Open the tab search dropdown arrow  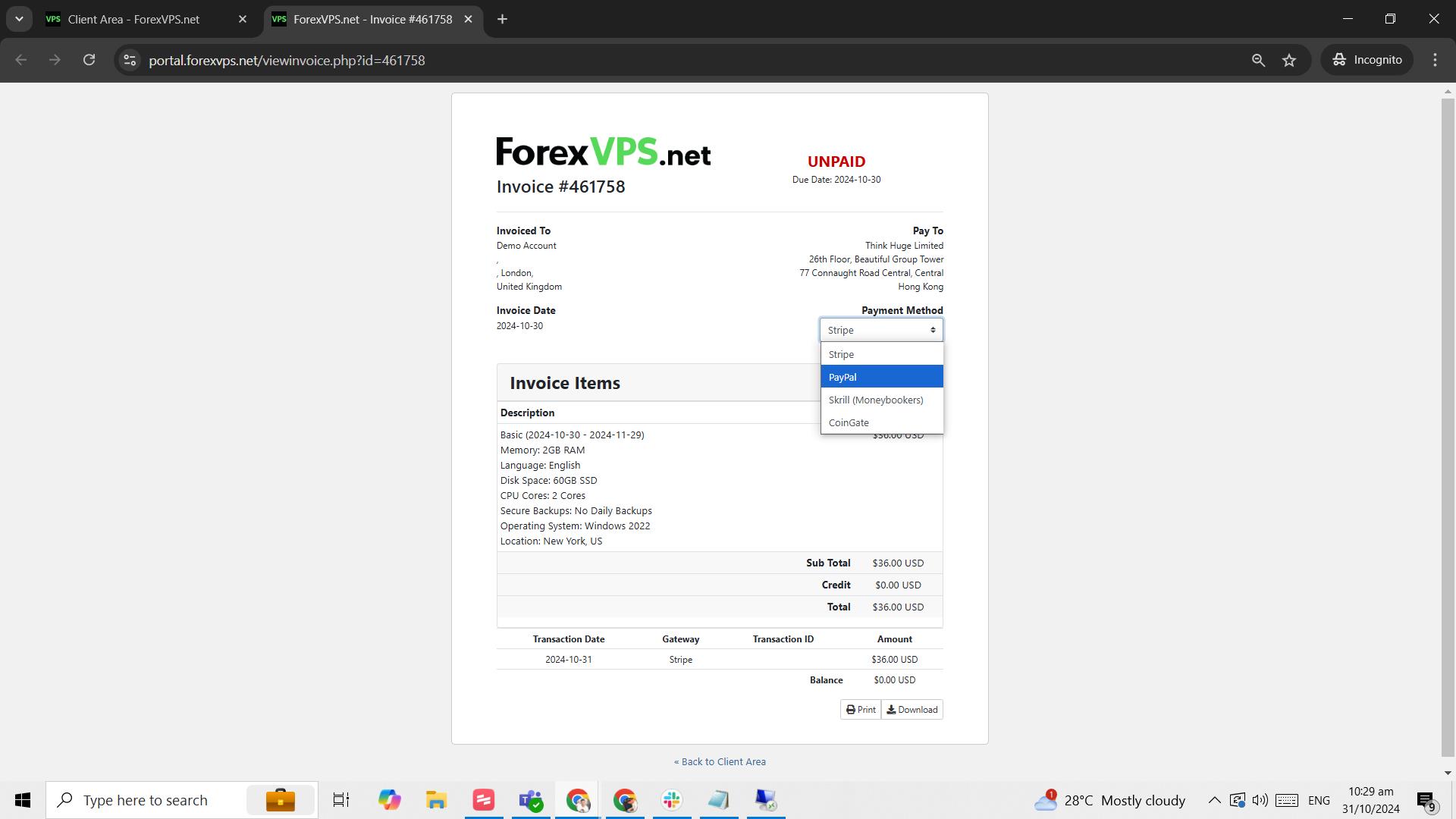click(x=19, y=20)
